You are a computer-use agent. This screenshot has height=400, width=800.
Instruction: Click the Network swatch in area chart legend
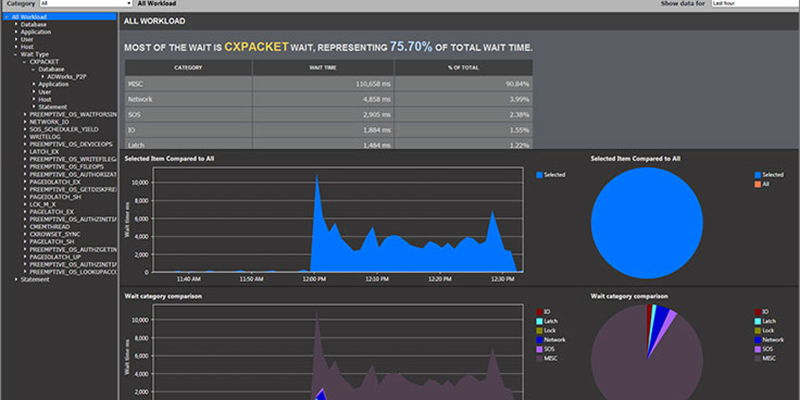click(539, 340)
